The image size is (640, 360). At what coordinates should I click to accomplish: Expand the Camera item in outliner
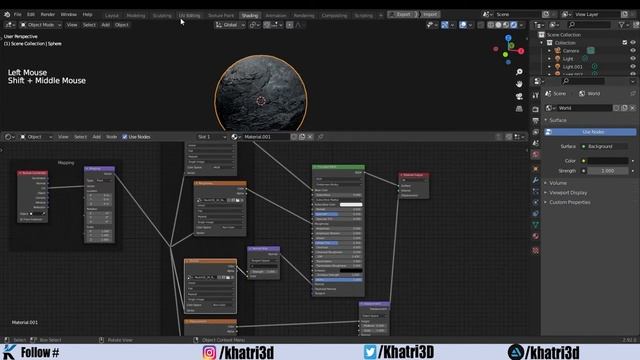click(549, 51)
